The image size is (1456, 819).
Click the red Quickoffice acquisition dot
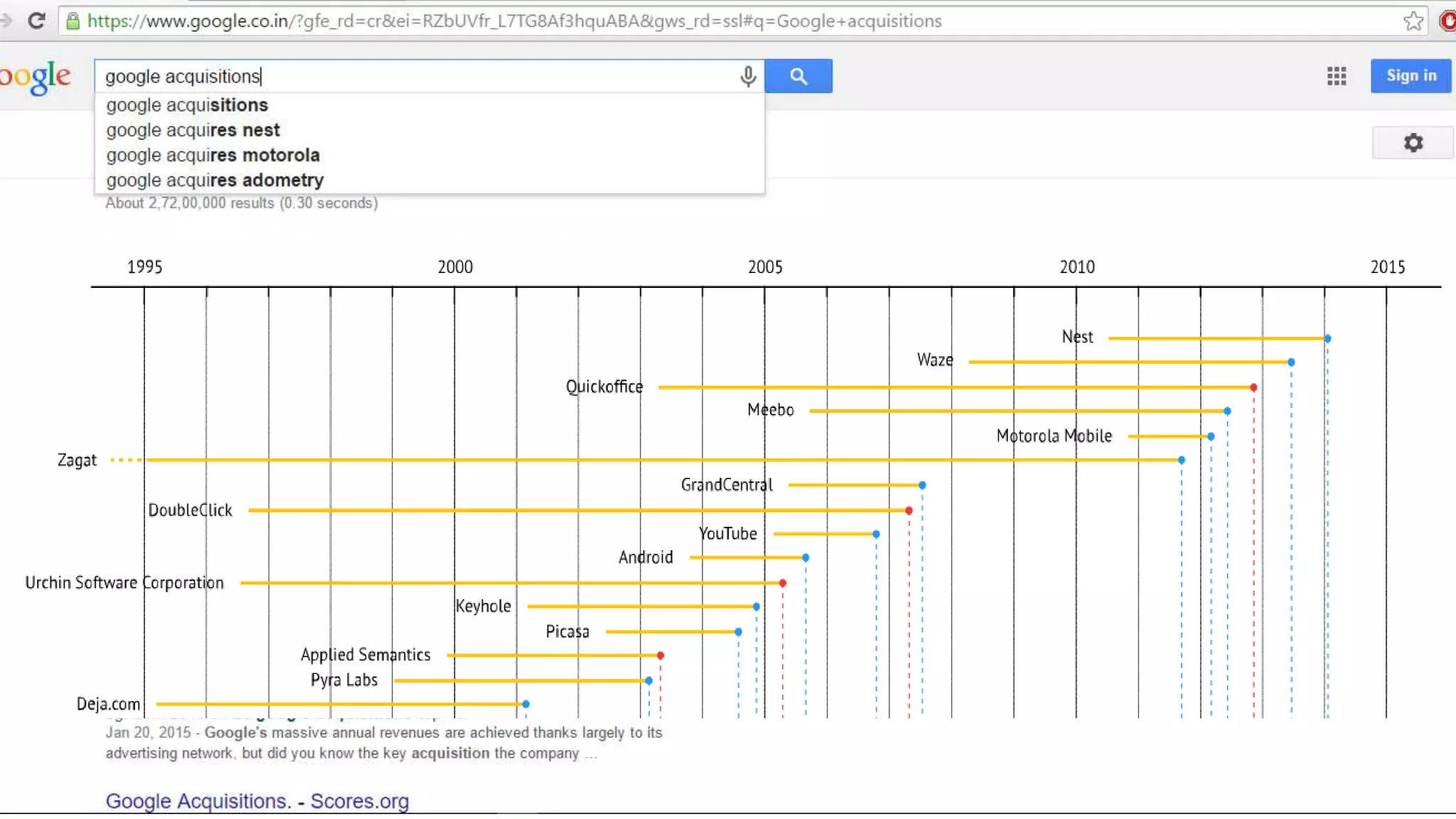tap(1253, 387)
